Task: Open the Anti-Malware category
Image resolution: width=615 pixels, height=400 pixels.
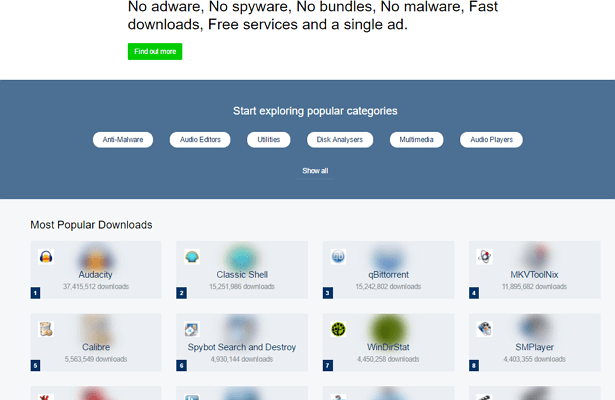Action: pyautogui.click(x=123, y=140)
